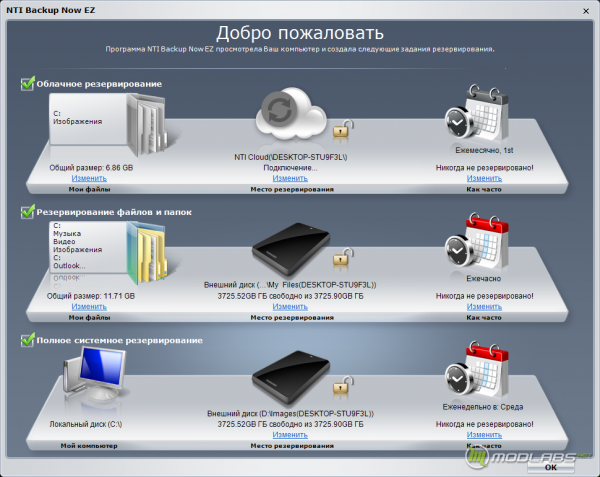Click the NTI Cloud(\DESKTOP-STU9F3L\) label

290,157
